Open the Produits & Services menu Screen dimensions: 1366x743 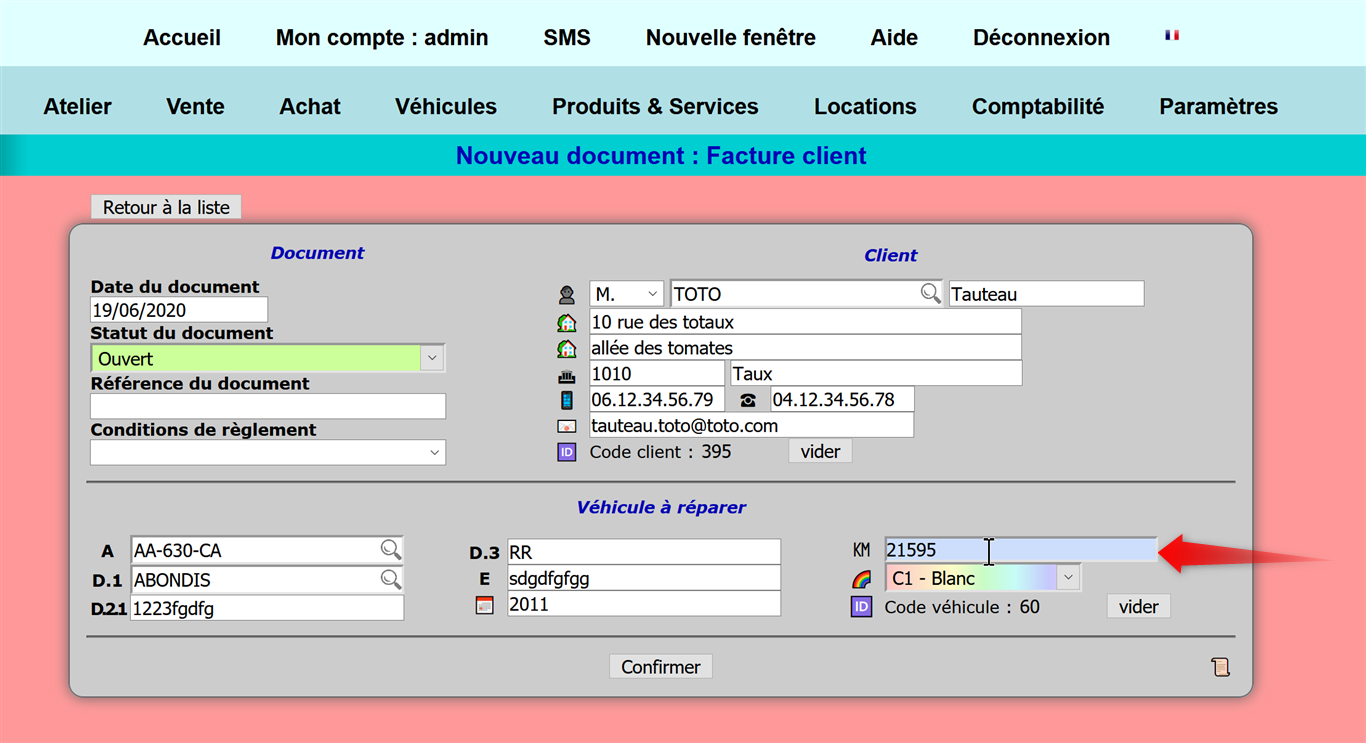[x=655, y=107]
